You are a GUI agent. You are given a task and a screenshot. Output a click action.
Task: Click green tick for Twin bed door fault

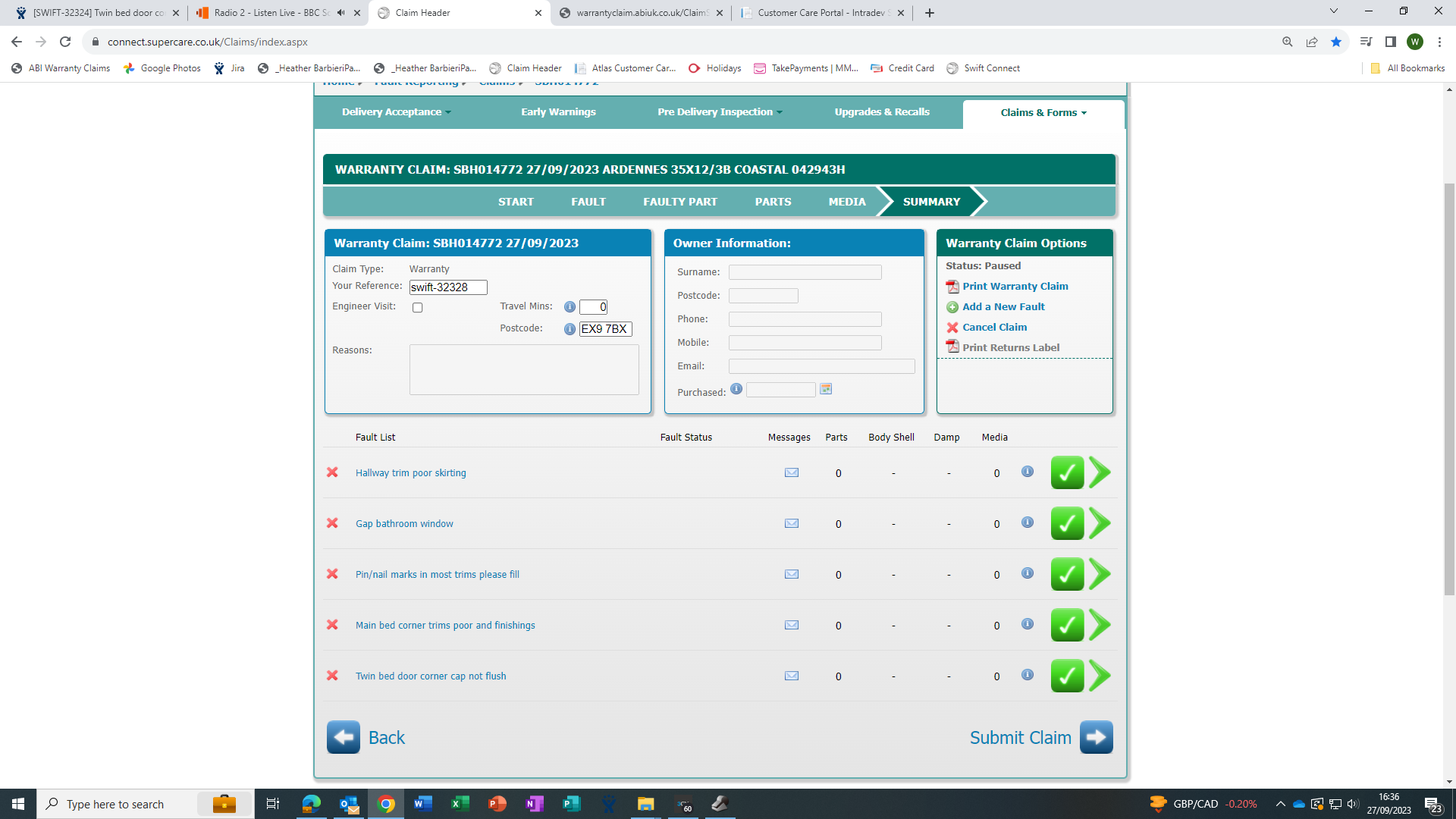point(1066,676)
